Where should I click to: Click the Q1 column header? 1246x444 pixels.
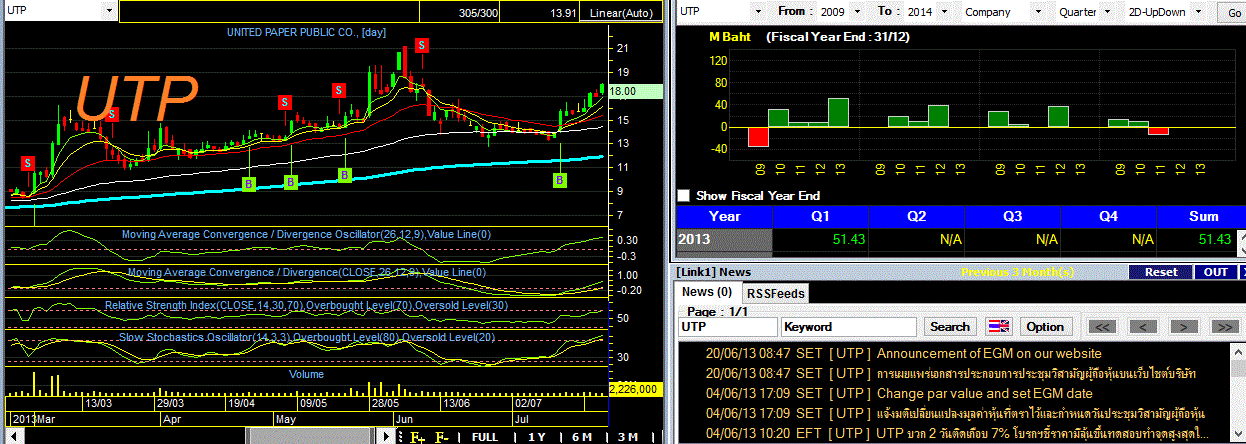(822, 216)
